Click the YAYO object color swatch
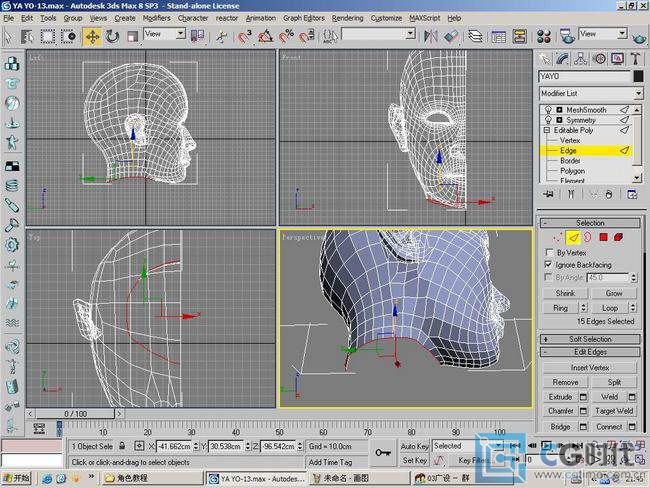 coord(638,76)
